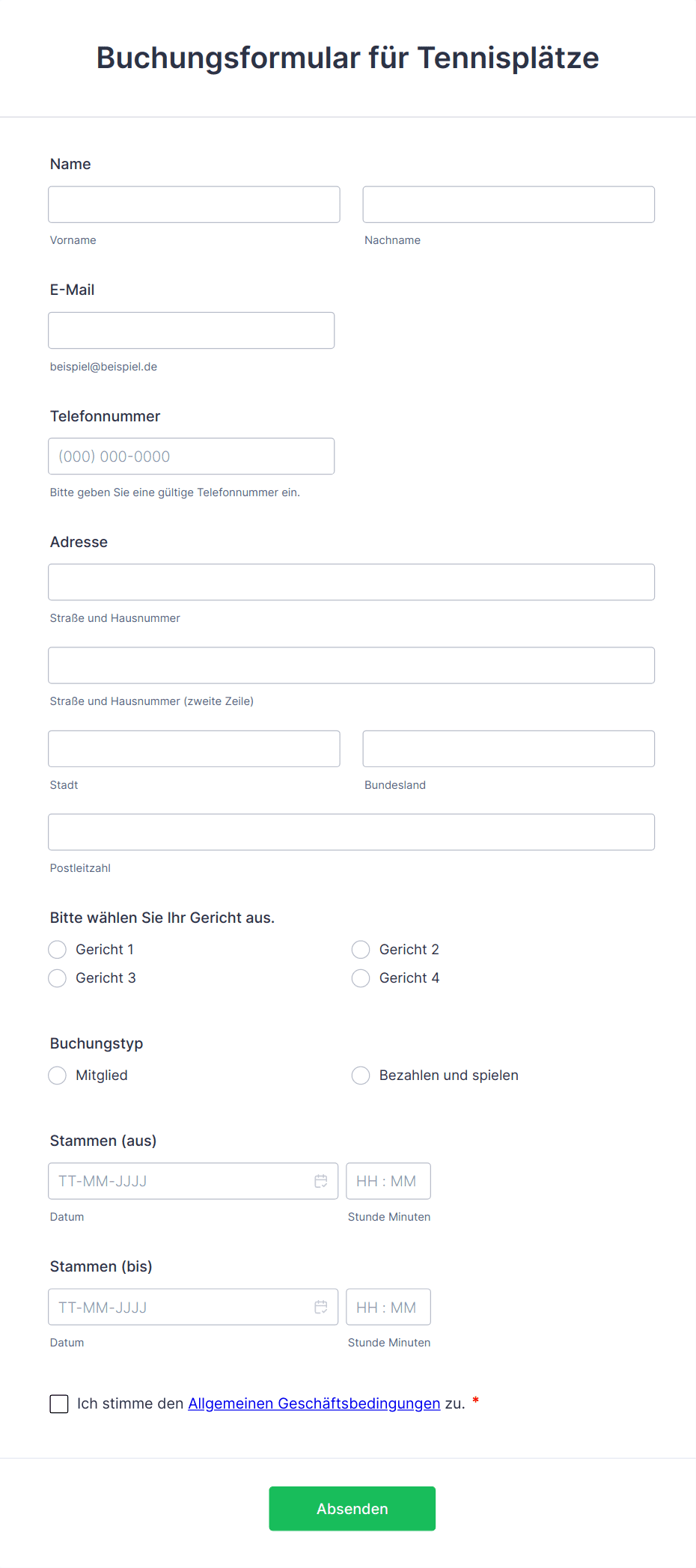This screenshot has height=1568, width=696.
Task: Select Gericht 1 radio option
Action: 58,950
